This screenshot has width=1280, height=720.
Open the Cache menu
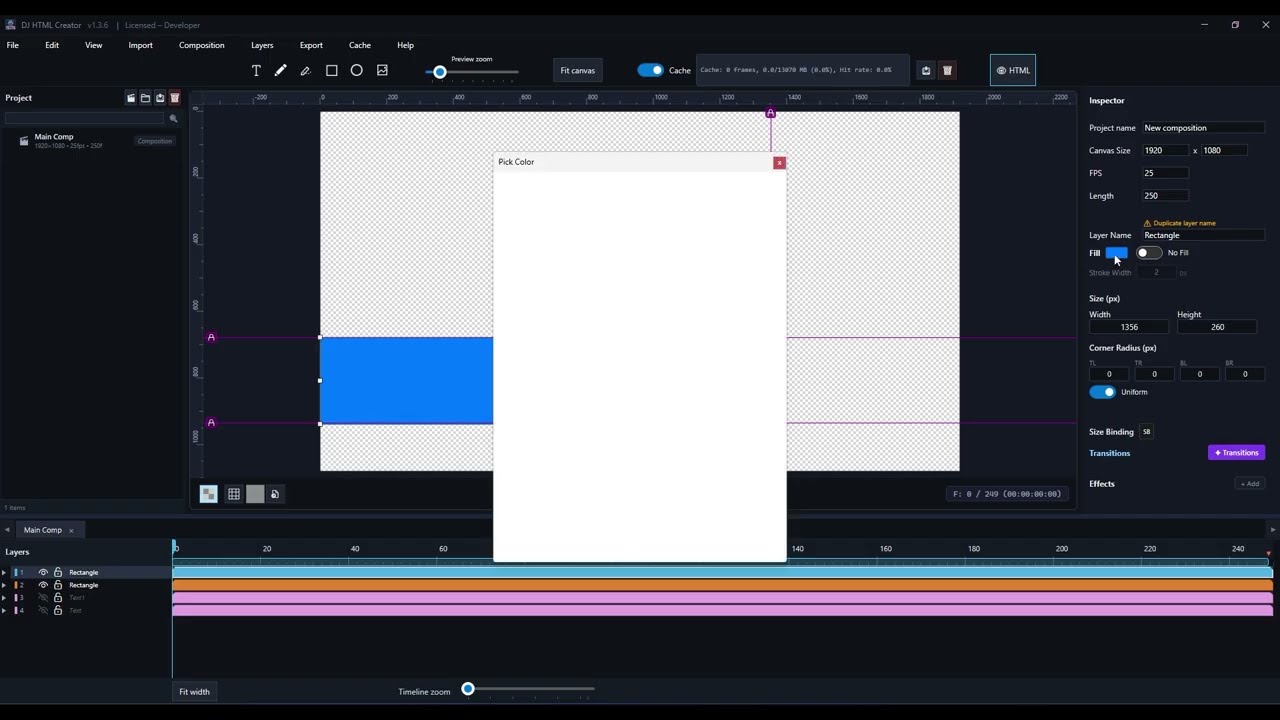[x=360, y=45]
